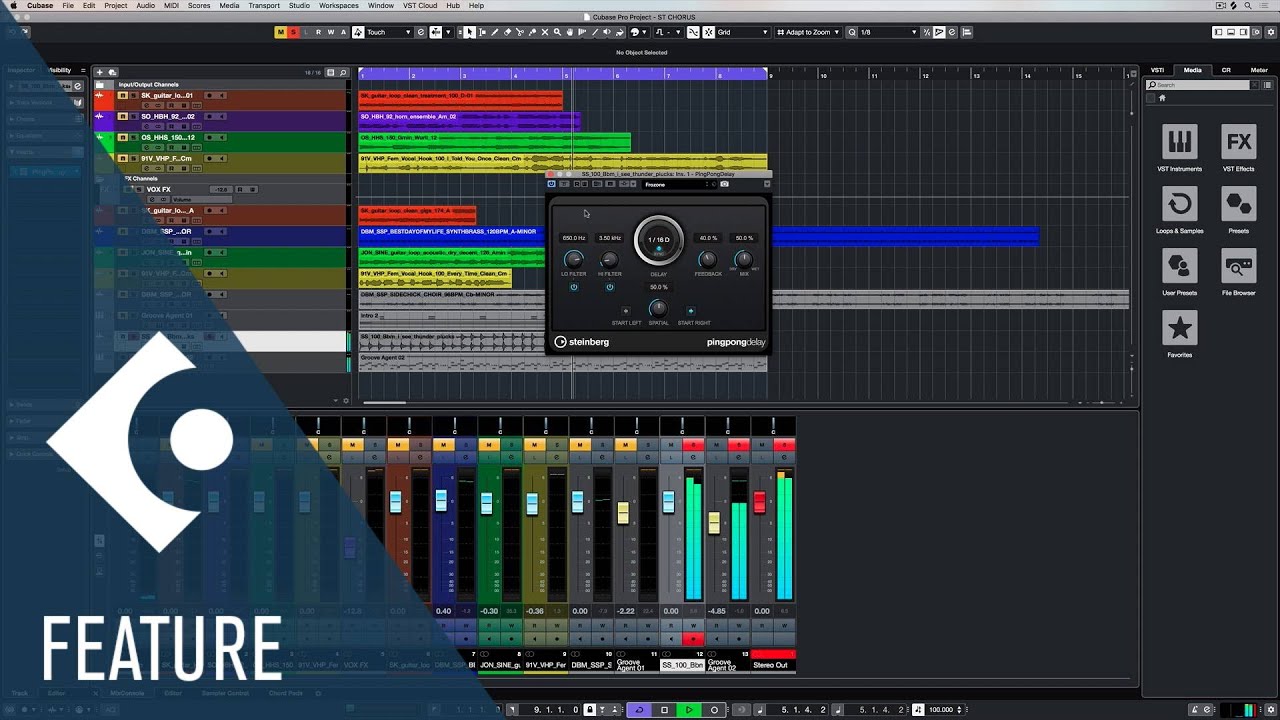Switch to the VSTi tab

pos(1157,70)
